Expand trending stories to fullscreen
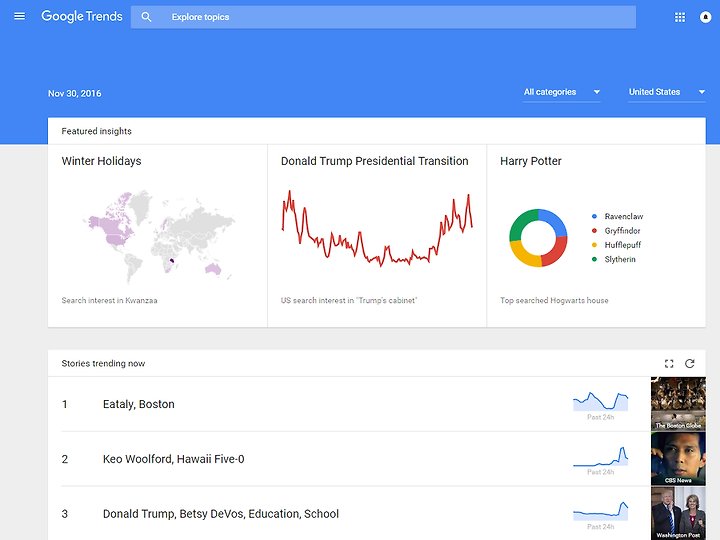Viewport: 720px width, 540px height. point(669,364)
